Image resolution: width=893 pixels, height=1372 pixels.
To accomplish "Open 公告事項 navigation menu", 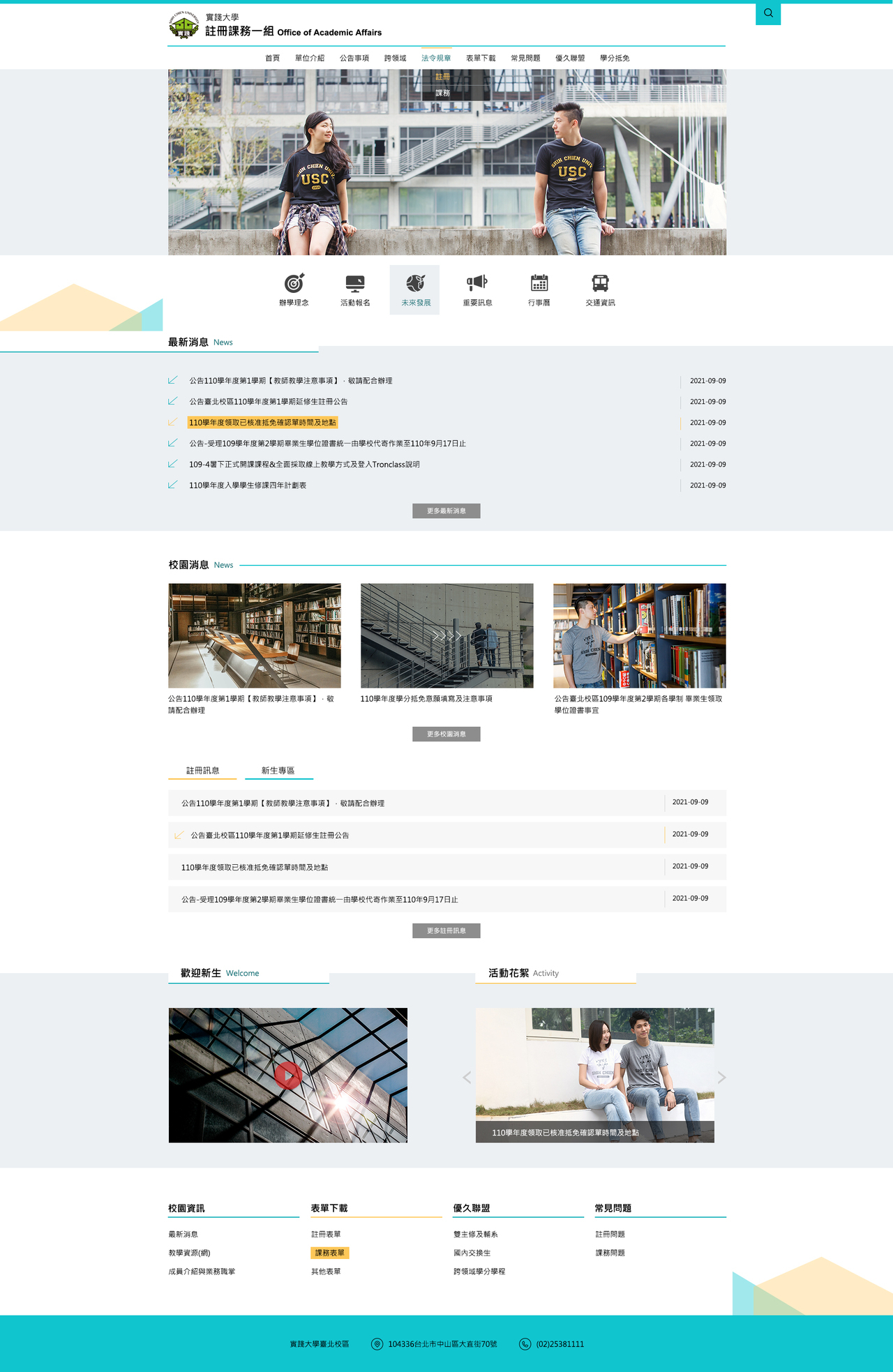I will coord(354,58).
